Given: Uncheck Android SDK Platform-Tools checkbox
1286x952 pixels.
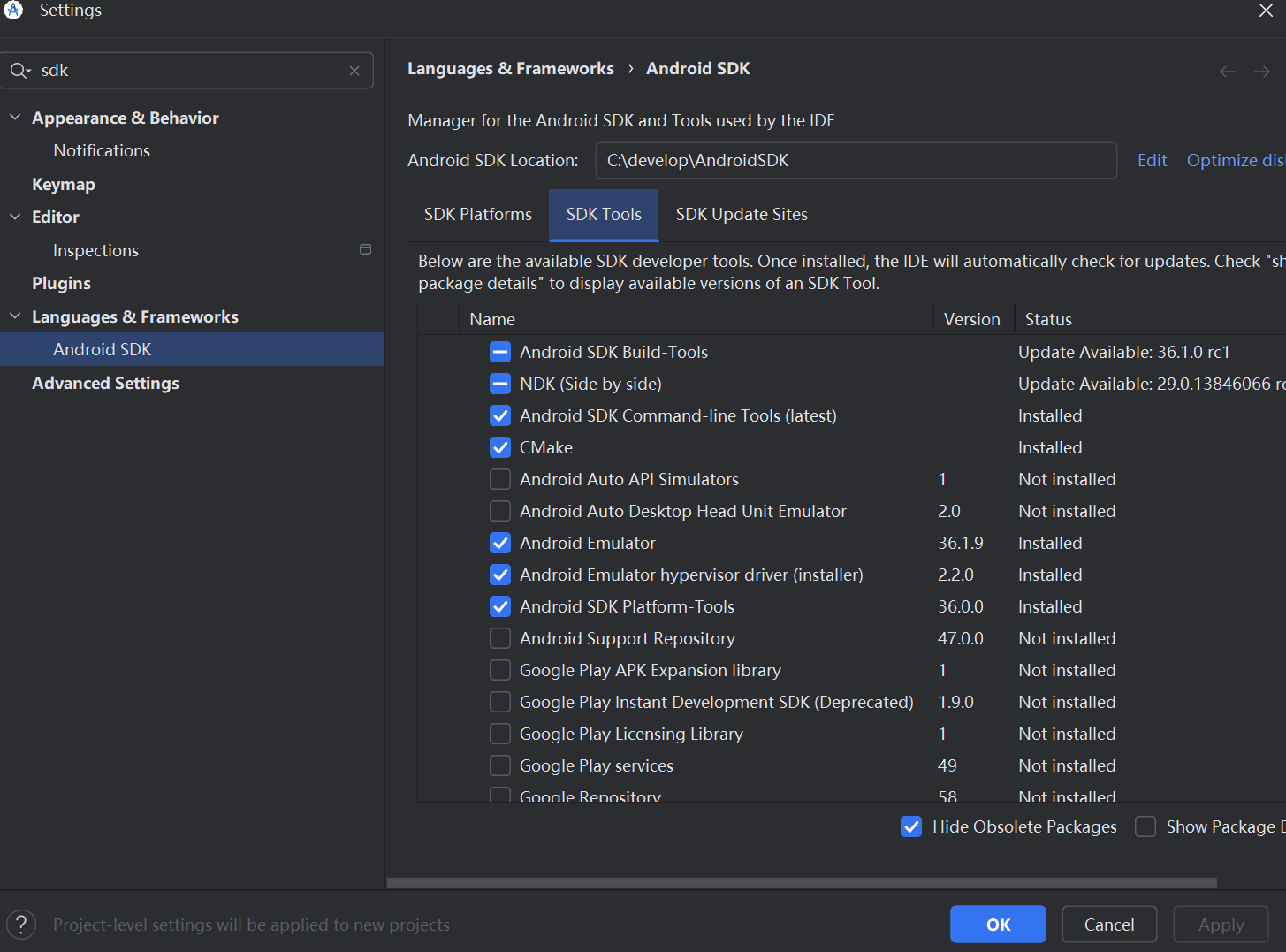Looking at the screenshot, I should (x=500, y=606).
